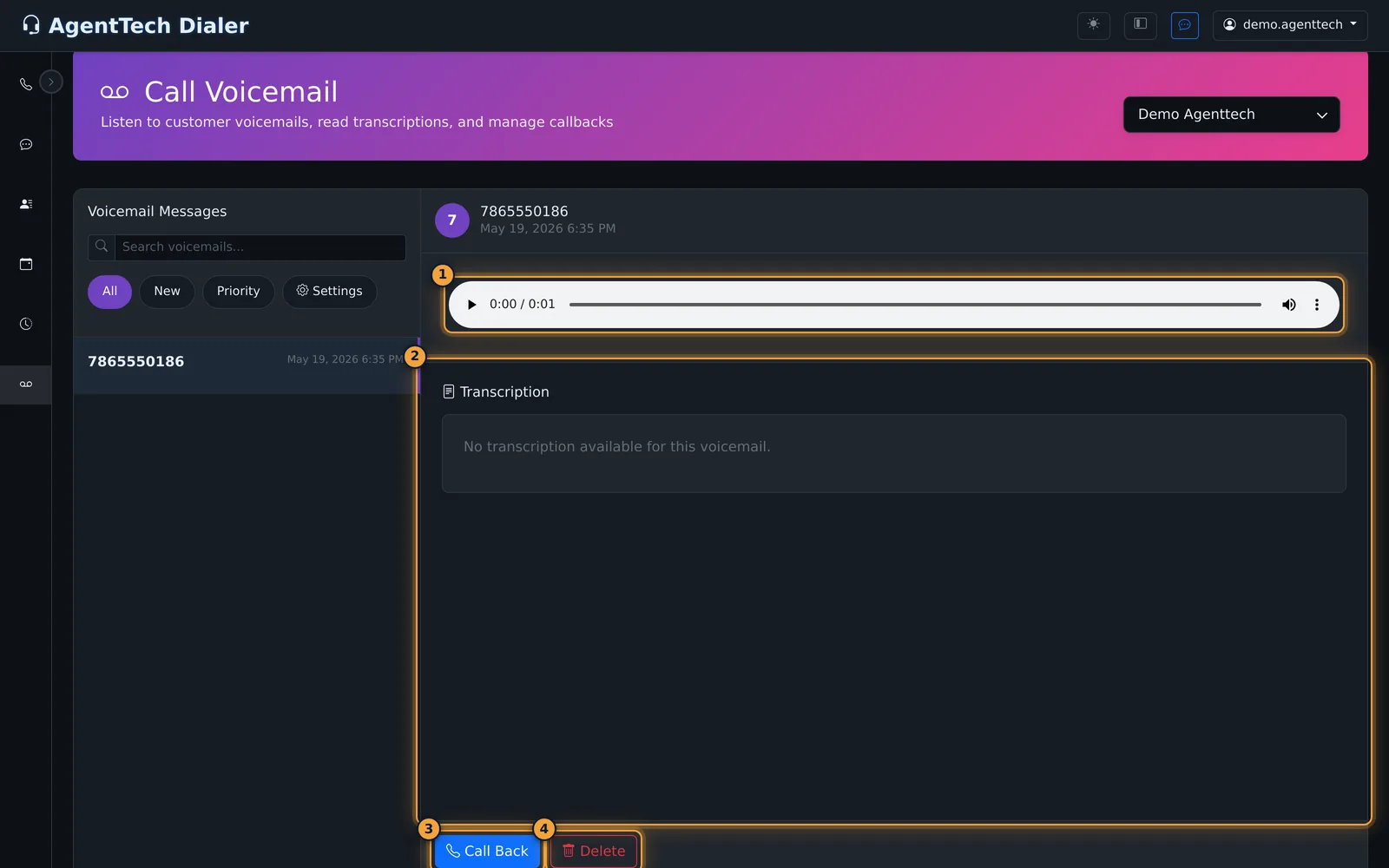The height and width of the screenshot is (868, 1389).
Task: Select the Priority voicemail filter
Action: tap(238, 292)
